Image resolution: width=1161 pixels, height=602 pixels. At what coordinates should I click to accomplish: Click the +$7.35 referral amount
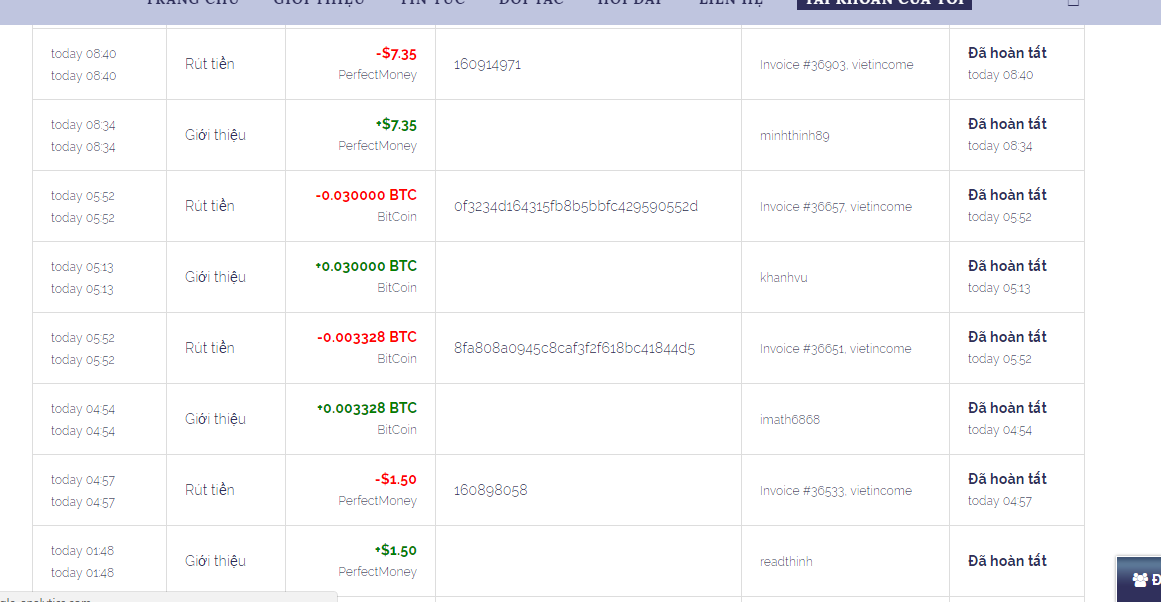pos(396,124)
